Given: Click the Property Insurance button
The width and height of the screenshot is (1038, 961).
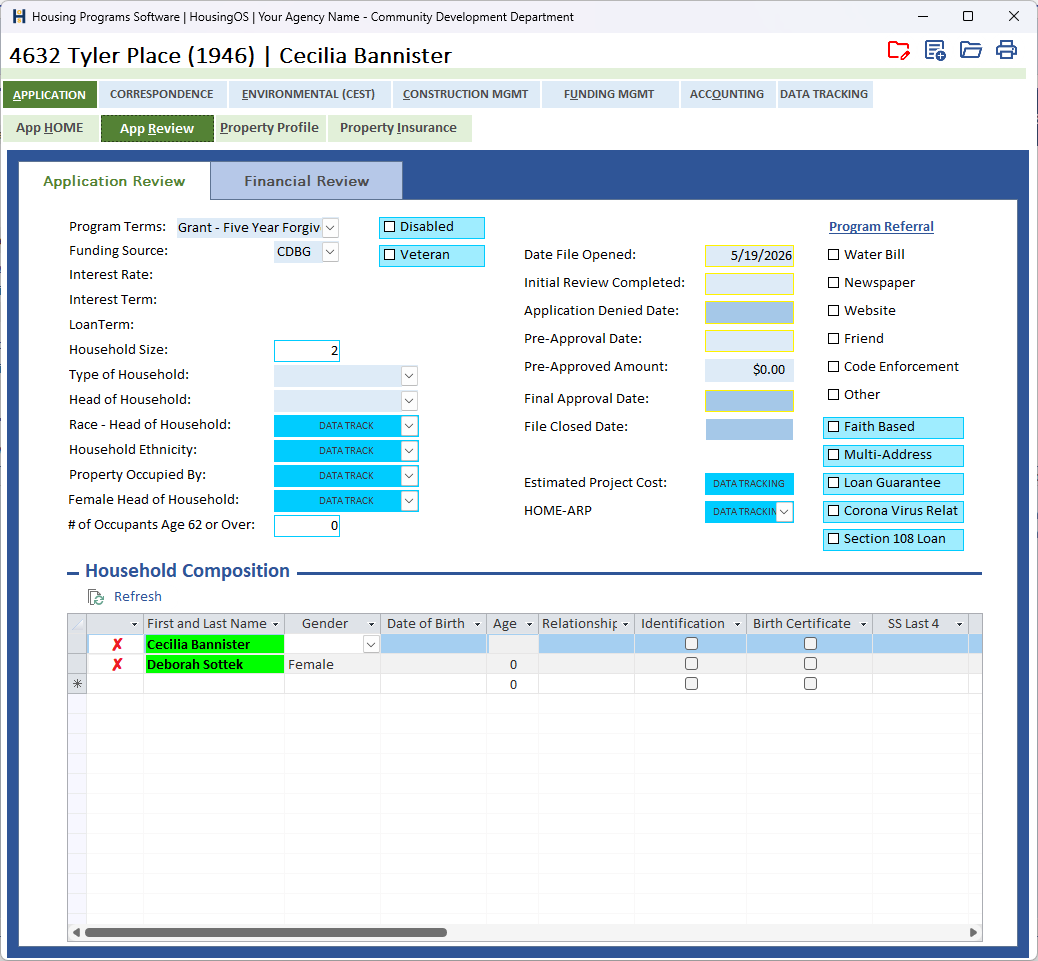Looking at the screenshot, I should click(x=399, y=128).
